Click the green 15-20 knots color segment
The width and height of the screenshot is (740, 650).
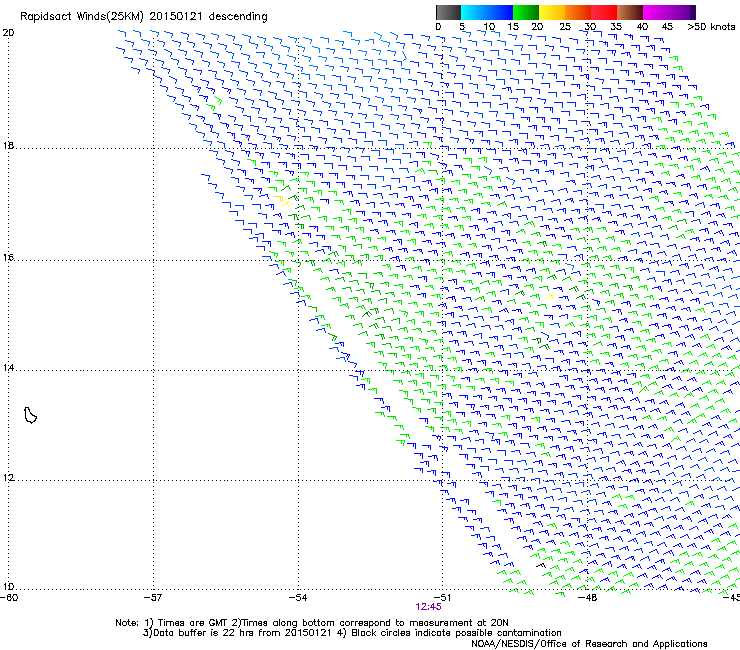tap(526, 12)
